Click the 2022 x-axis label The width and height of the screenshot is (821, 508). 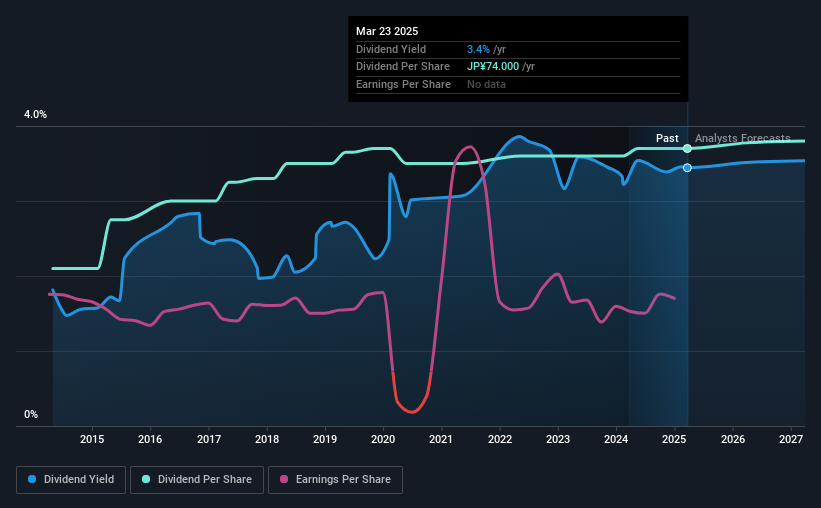(x=500, y=439)
